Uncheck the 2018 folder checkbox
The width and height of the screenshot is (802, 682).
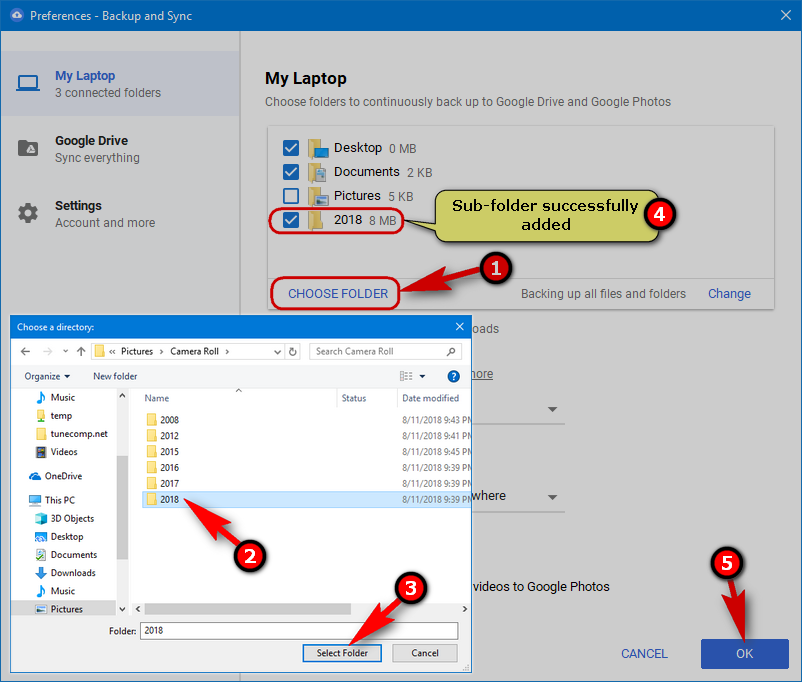tap(291, 220)
